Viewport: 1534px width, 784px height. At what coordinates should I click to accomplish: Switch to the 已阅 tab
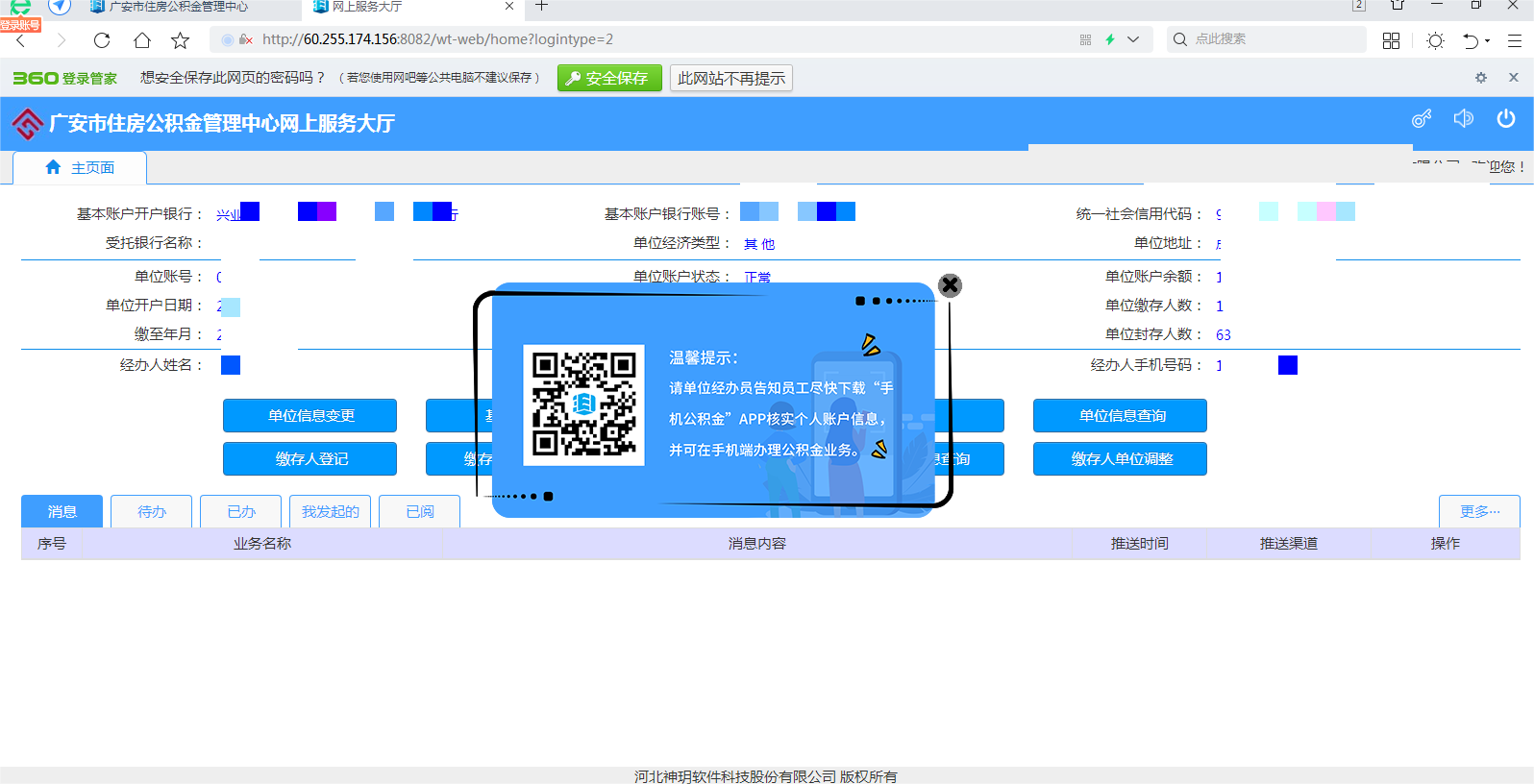tap(419, 511)
